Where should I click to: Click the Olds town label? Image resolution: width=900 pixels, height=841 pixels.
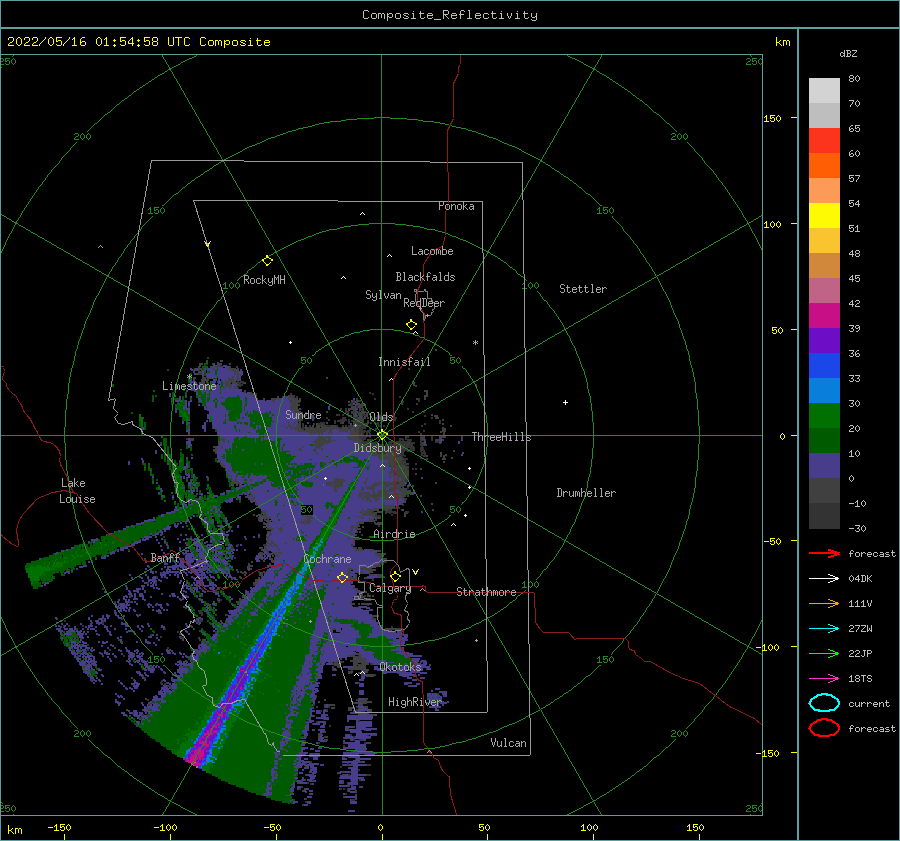click(381, 417)
